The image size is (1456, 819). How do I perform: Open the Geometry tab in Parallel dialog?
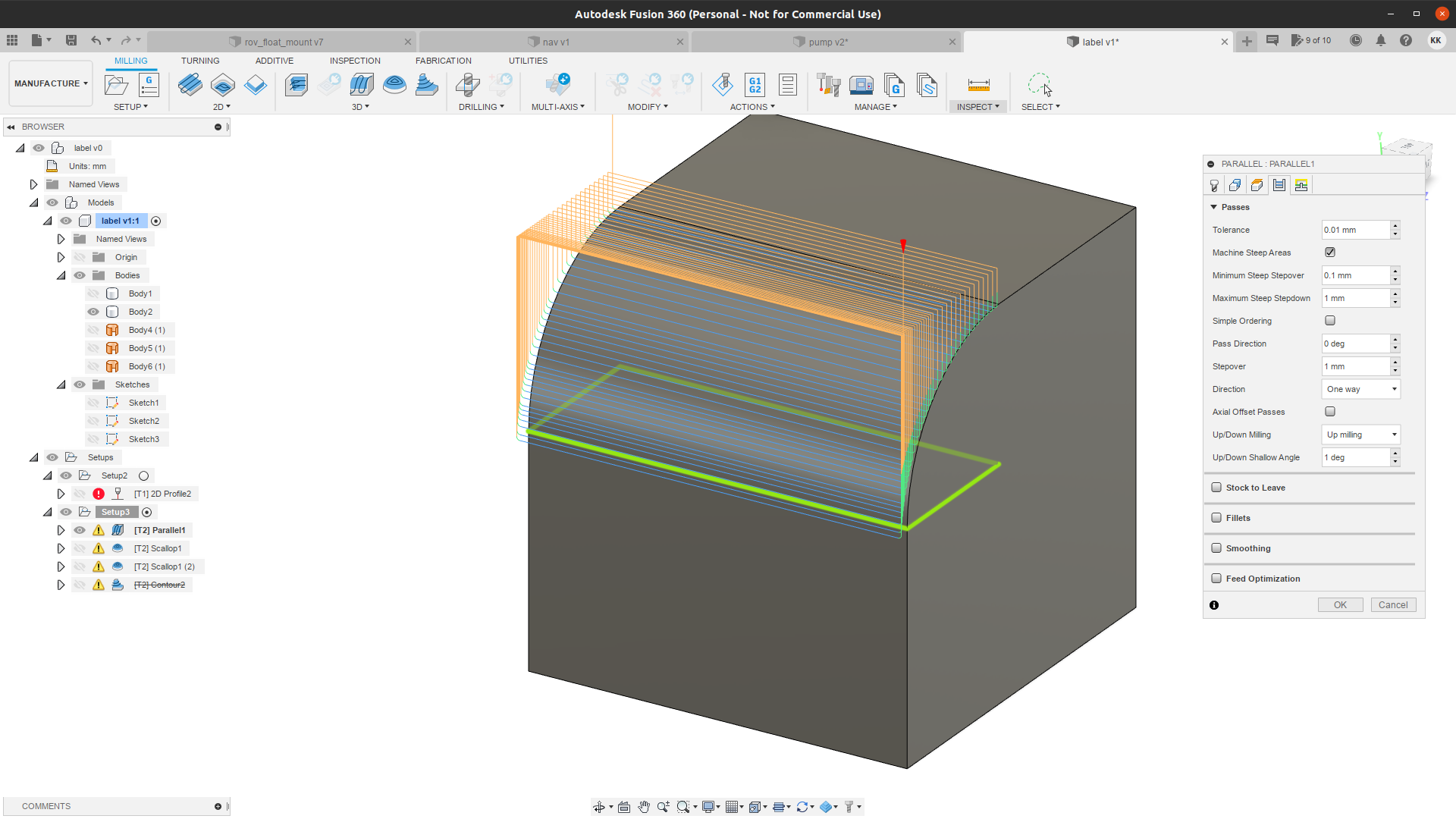click(x=1235, y=185)
